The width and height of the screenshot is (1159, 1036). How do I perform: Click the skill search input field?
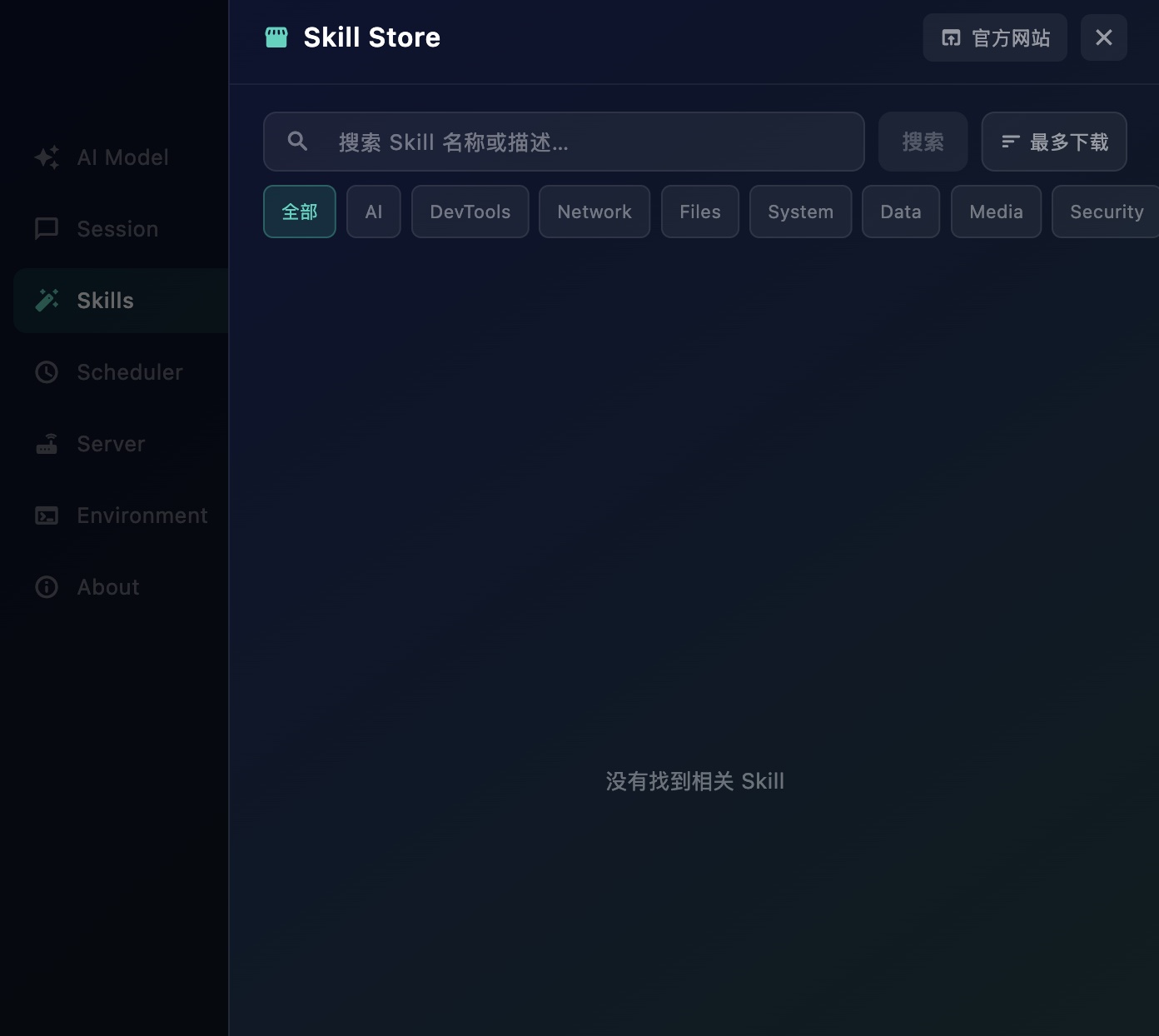tap(564, 142)
